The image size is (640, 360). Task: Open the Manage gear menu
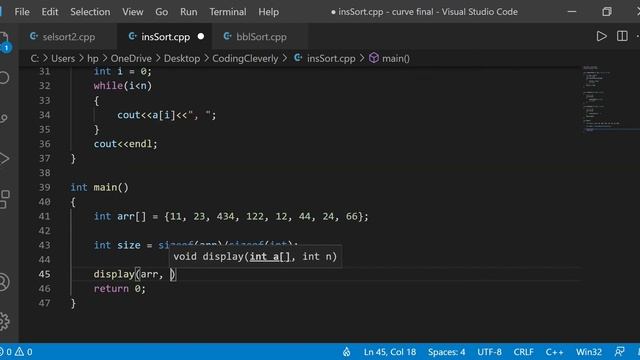(x=4, y=321)
